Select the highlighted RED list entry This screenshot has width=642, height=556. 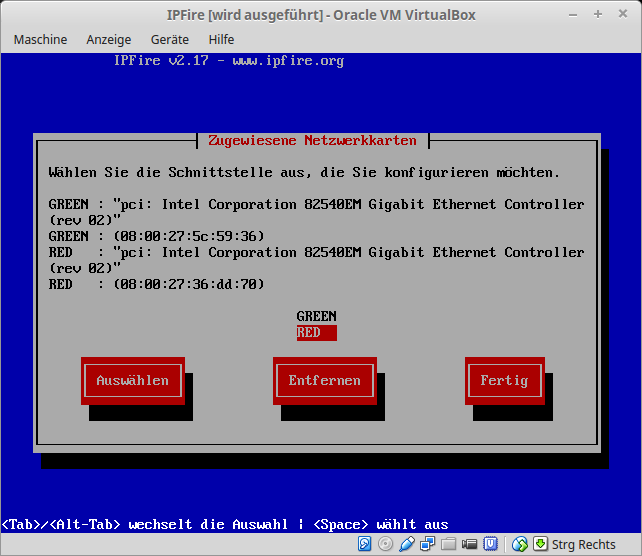pos(316,332)
